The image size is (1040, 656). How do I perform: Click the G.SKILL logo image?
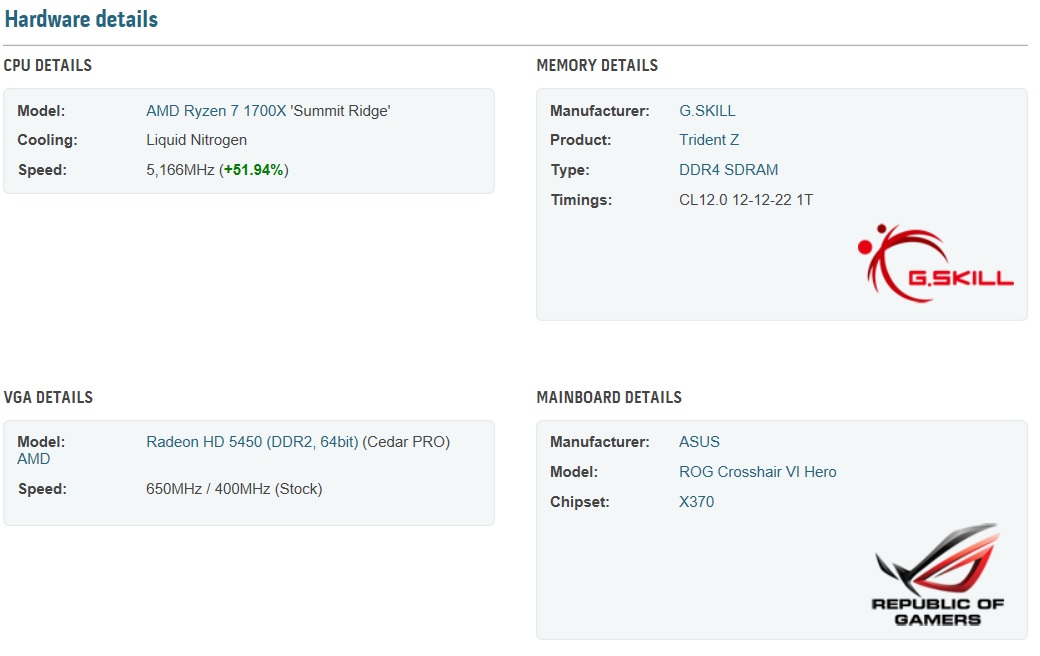[x=935, y=263]
